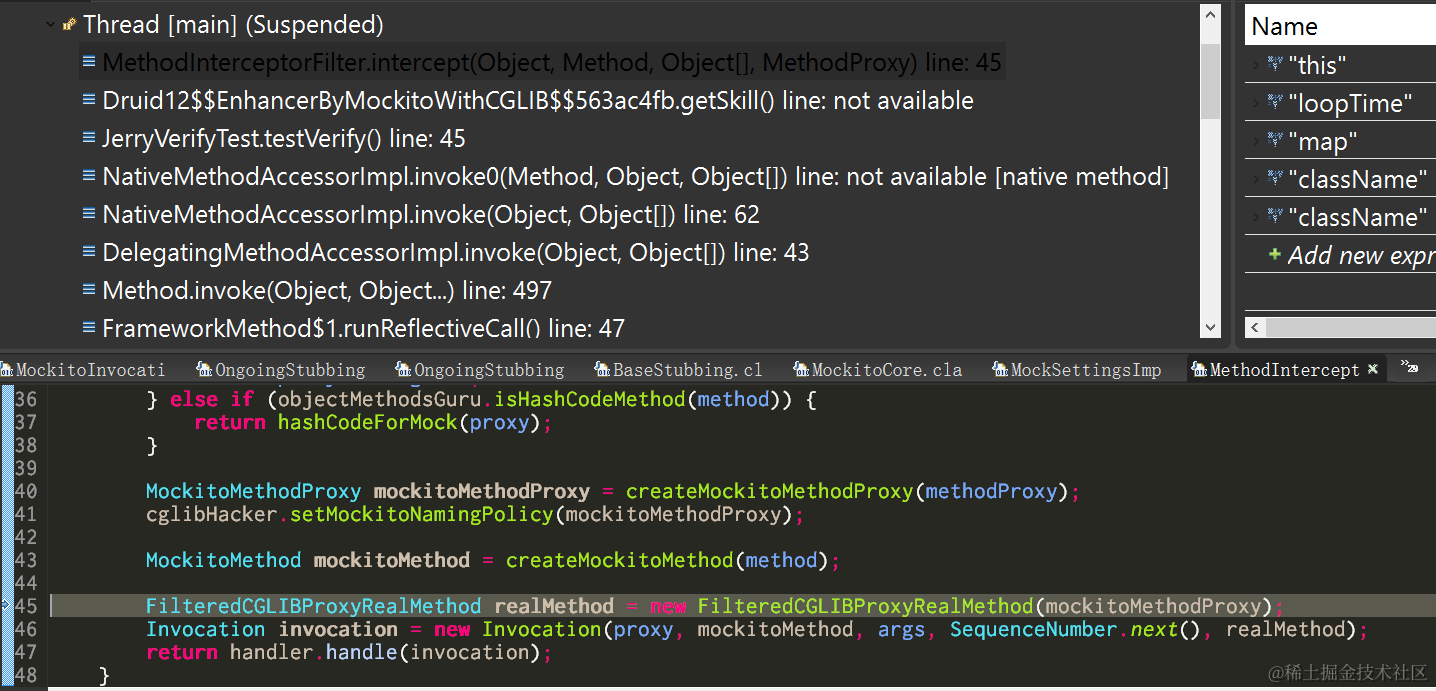The width and height of the screenshot is (1436, 691).
Task: Select NativeMethodAccessorImpl.invoke line 62 frame
Action: (x=431, y=215)
